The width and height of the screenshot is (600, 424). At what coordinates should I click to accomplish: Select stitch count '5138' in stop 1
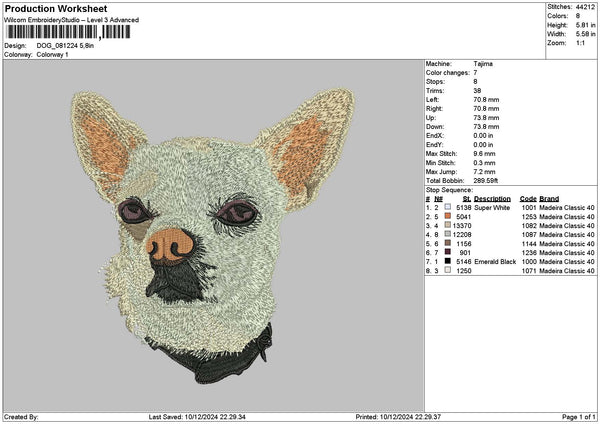(464, 208)
